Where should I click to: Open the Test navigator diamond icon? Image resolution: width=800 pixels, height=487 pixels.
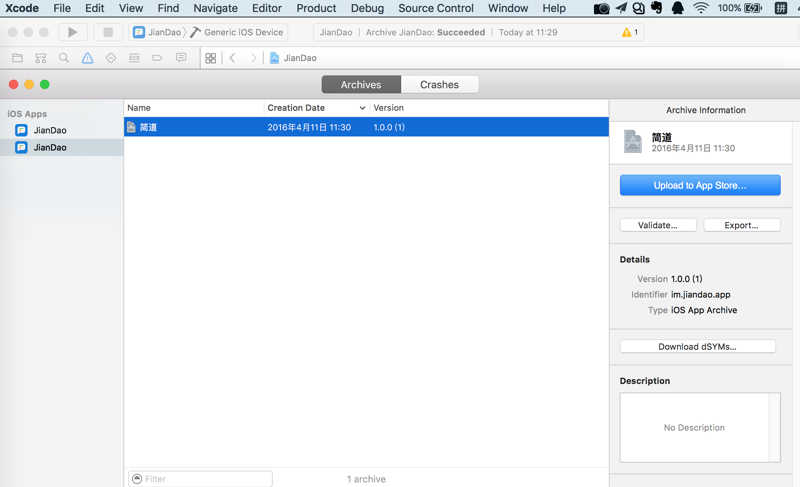point(111,58)
